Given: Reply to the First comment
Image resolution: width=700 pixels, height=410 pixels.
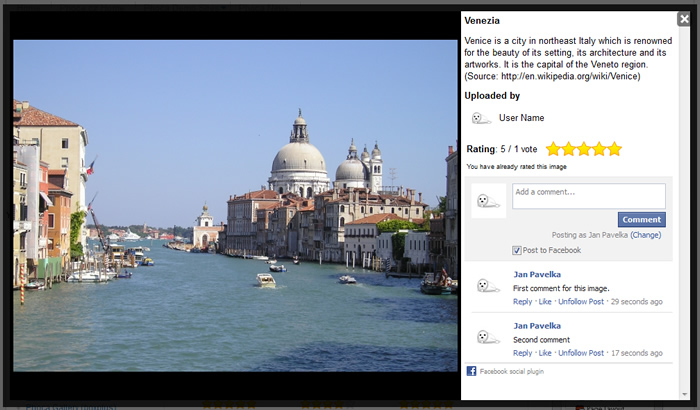Looking at the screenshot, I should [x=523, y=301].
